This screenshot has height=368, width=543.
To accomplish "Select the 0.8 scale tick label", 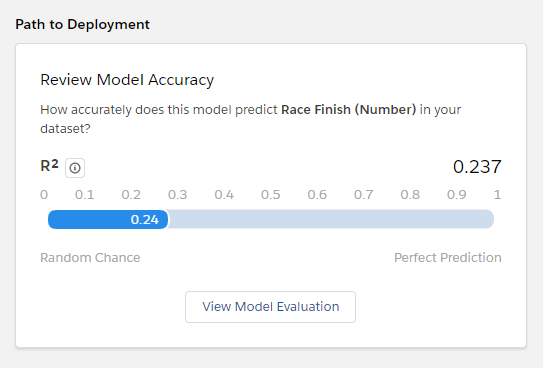I will click(x=410, y=195).
